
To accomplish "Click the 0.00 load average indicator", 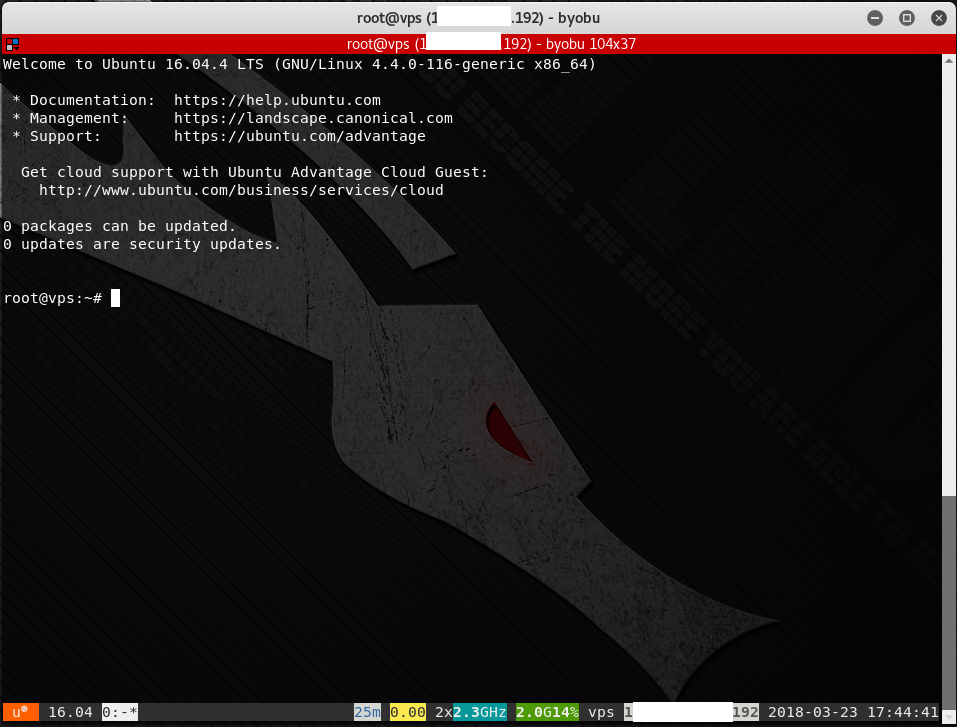I will pyautogui.click(x=408, y=712).
